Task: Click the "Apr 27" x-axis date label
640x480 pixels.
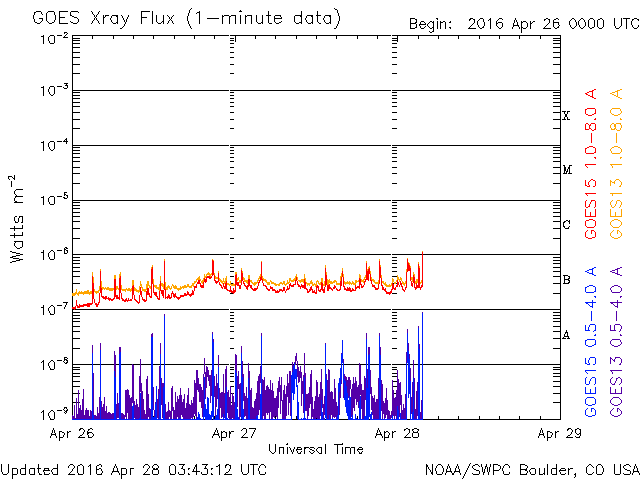Action: coord(234,433)
